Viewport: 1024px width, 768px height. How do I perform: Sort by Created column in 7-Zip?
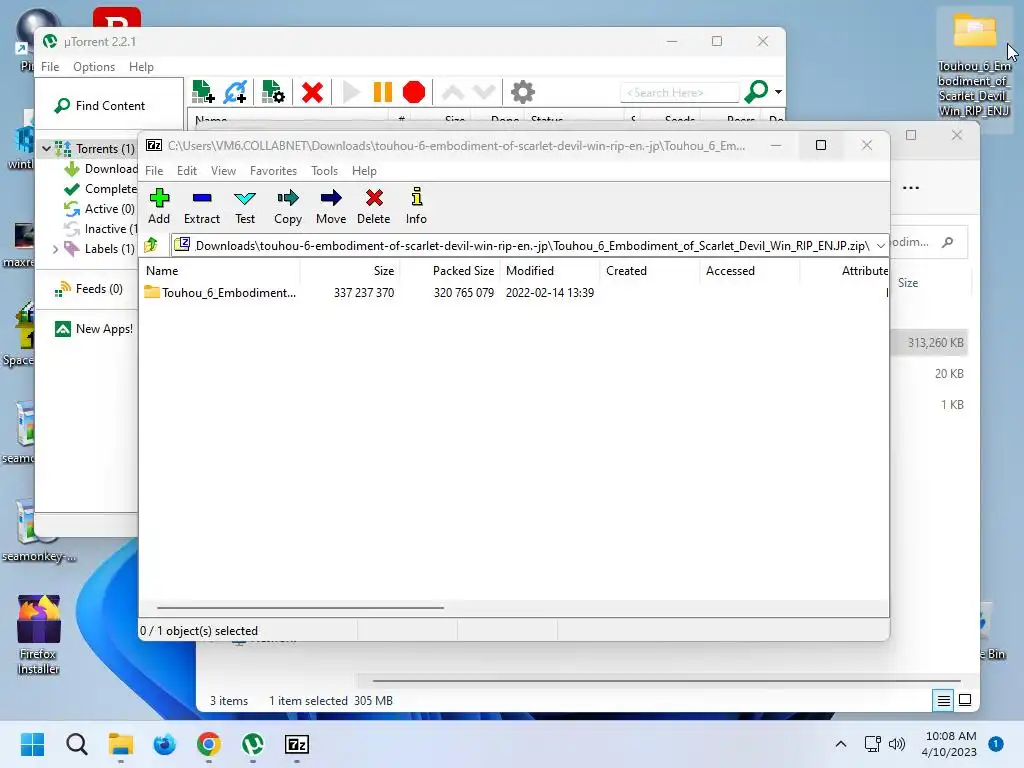[650, 270]
